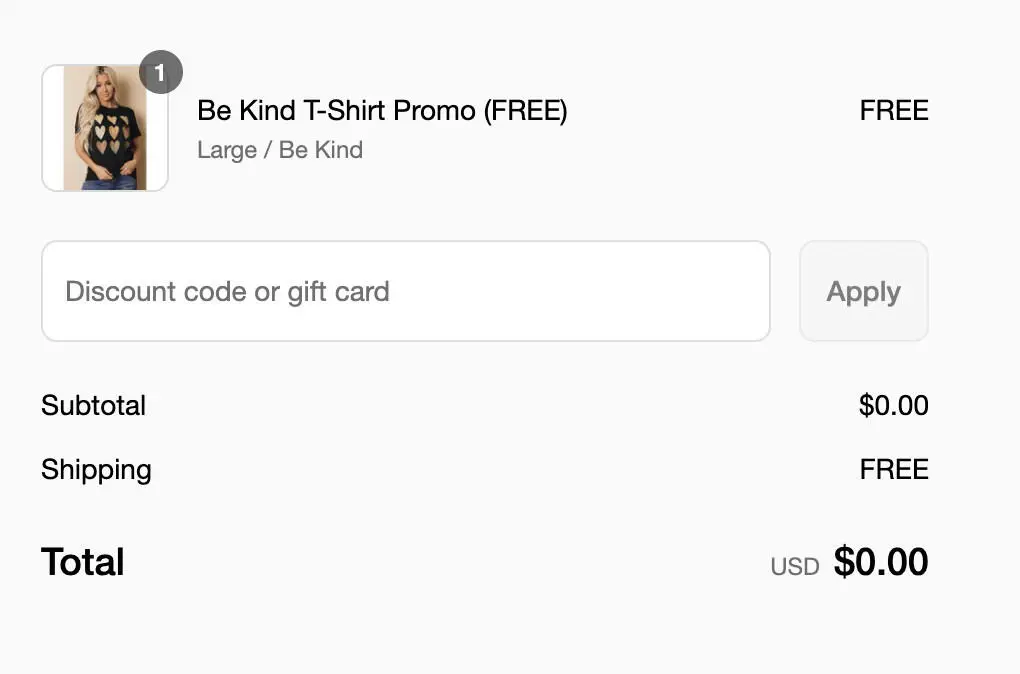1020x674 pixels.
Task: Click the FREE shipping value
Action: click(893, 469)
